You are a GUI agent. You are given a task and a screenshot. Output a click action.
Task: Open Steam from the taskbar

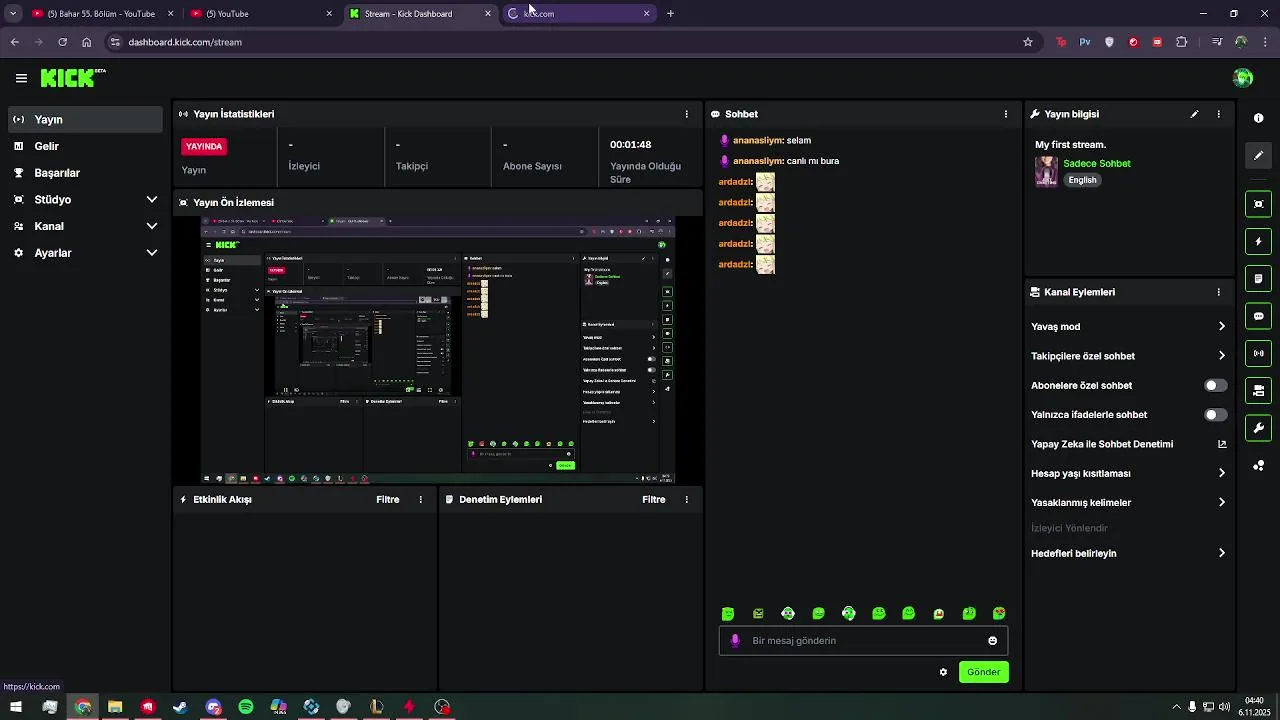(x=180, y=707)
